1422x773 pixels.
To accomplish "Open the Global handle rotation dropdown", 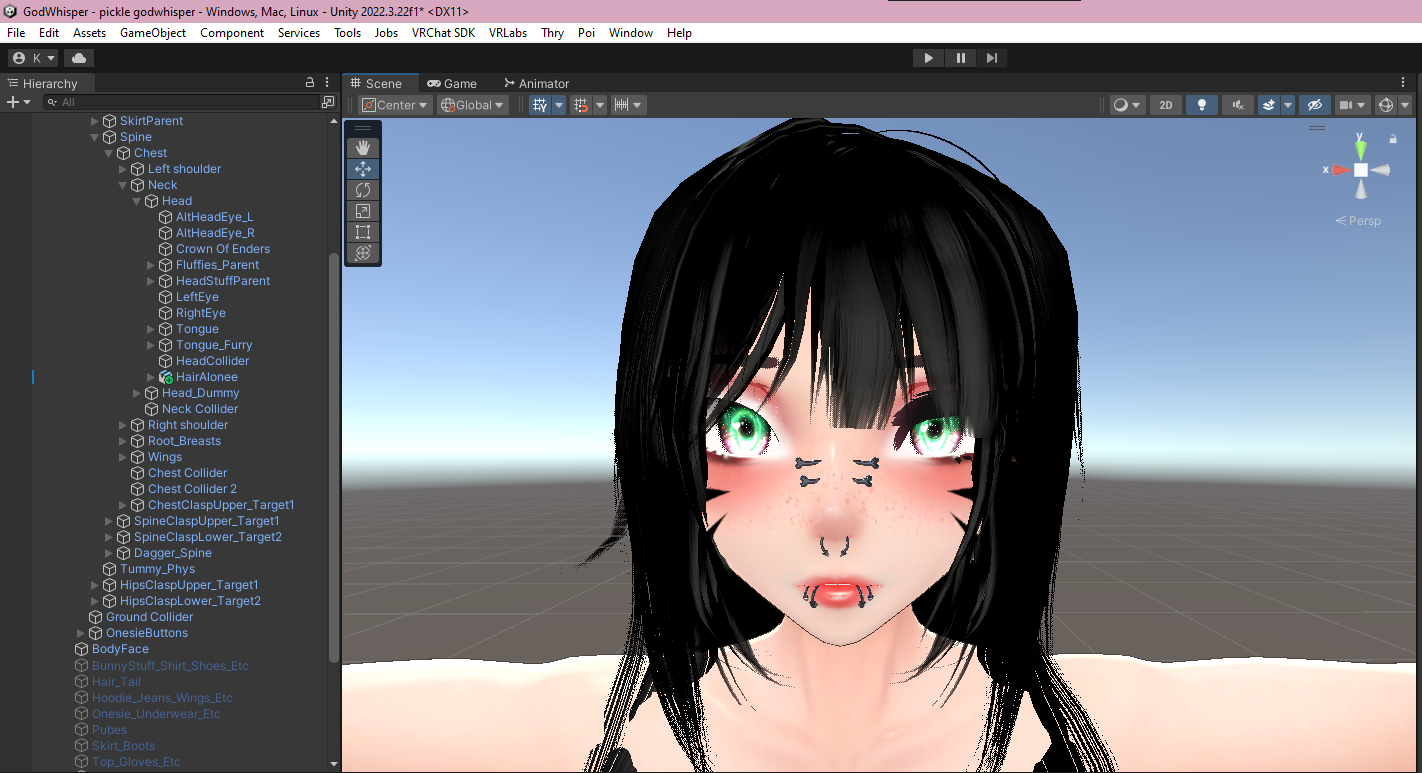I will (473, 105).
